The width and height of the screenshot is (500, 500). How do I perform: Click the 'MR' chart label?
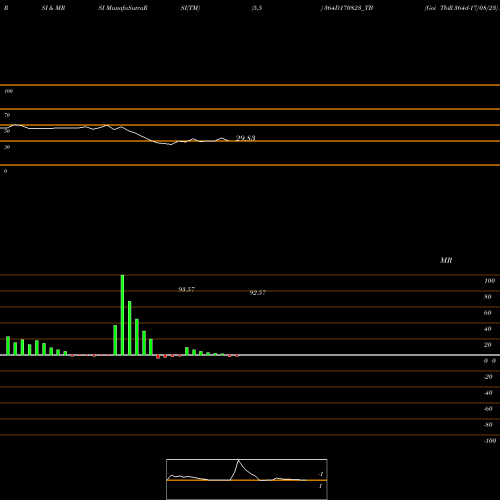(x=446, y=260)
